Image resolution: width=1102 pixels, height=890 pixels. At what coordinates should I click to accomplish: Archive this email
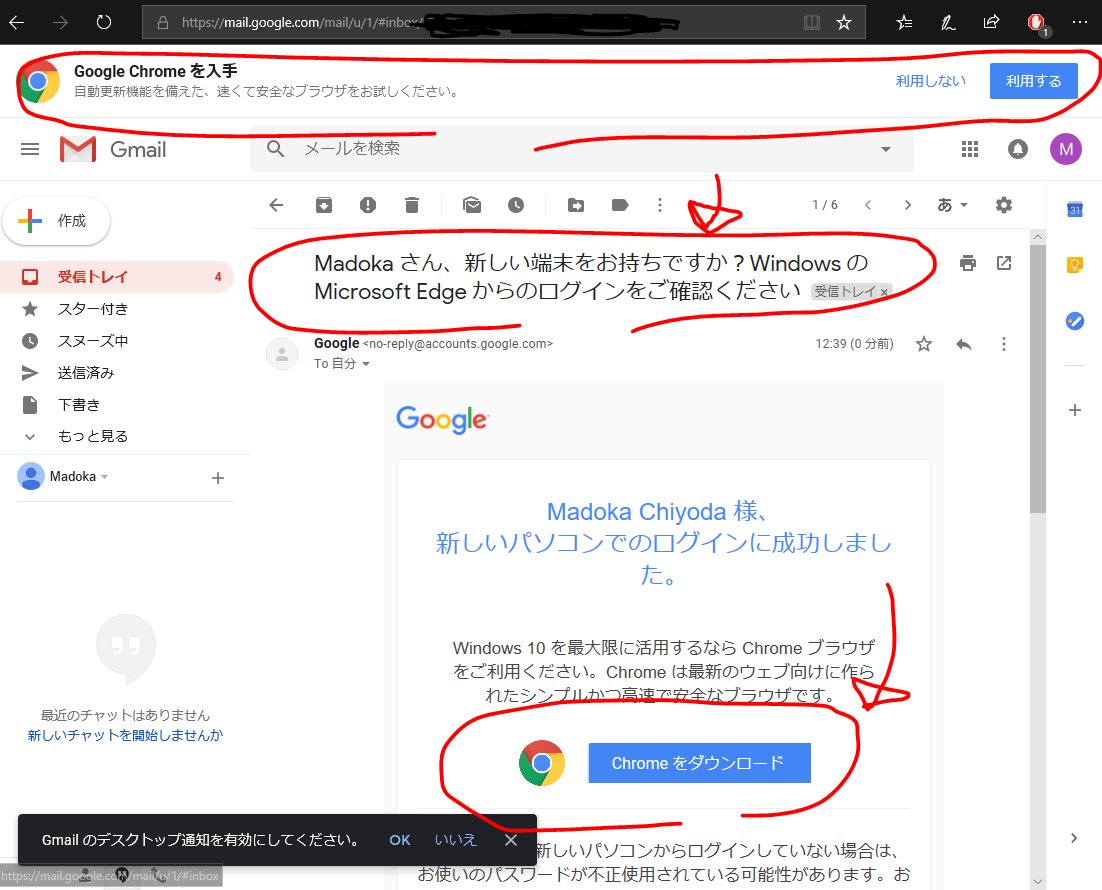point(324,205)
